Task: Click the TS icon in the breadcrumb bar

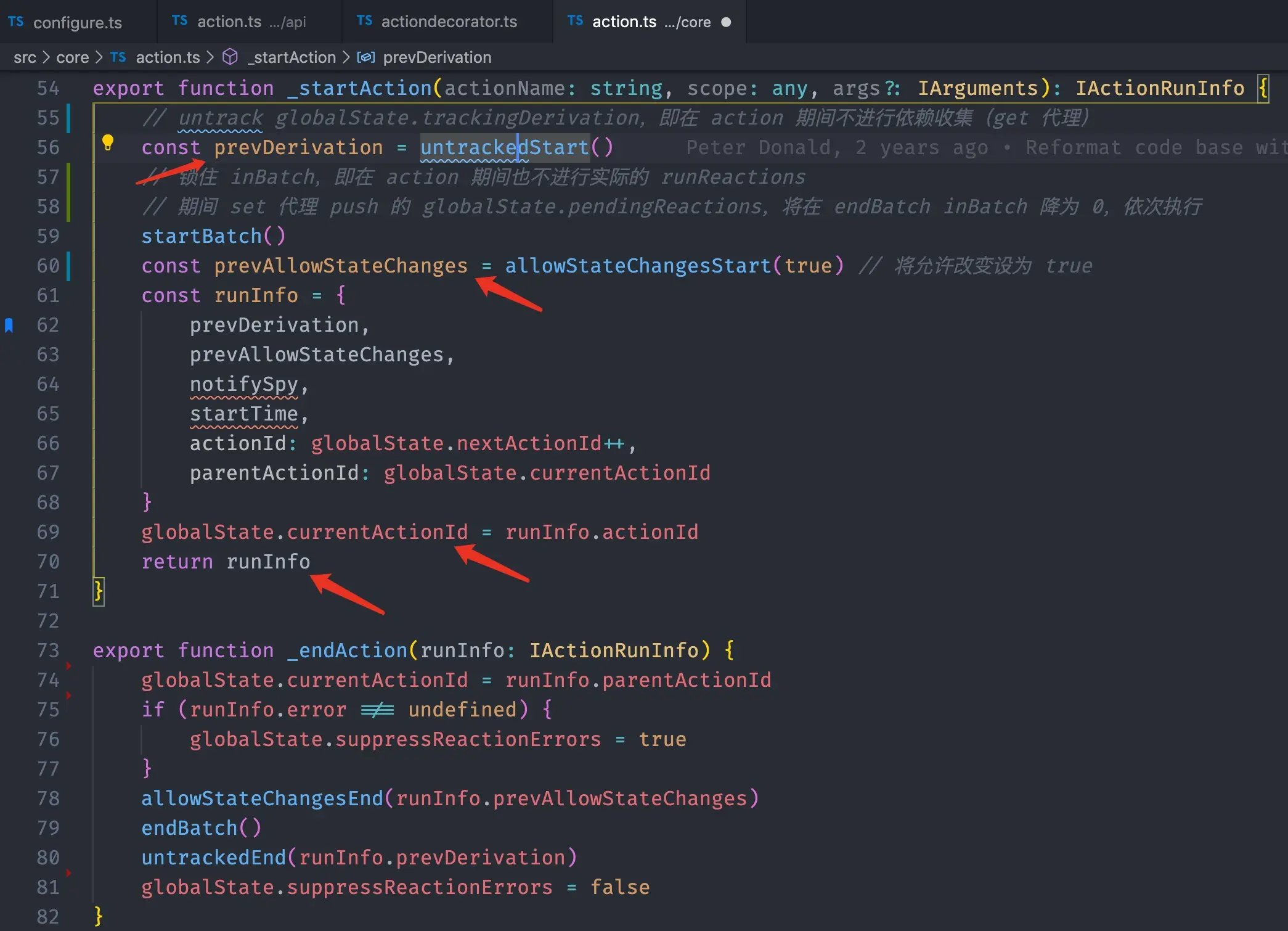Action: 118,57
